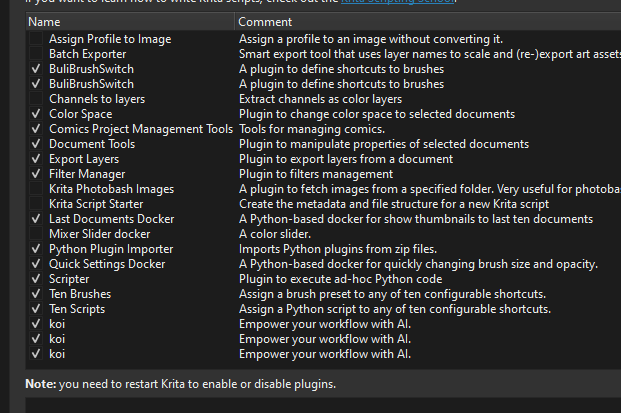Click the 'Mixer Slider docker' name
The width and height of the screenshot is (621, 413).
[x=100, y=234]
